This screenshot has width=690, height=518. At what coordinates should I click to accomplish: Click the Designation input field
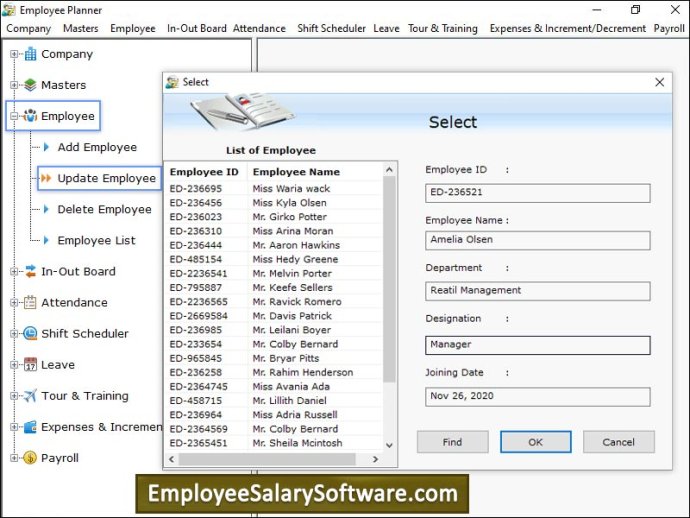537,345
